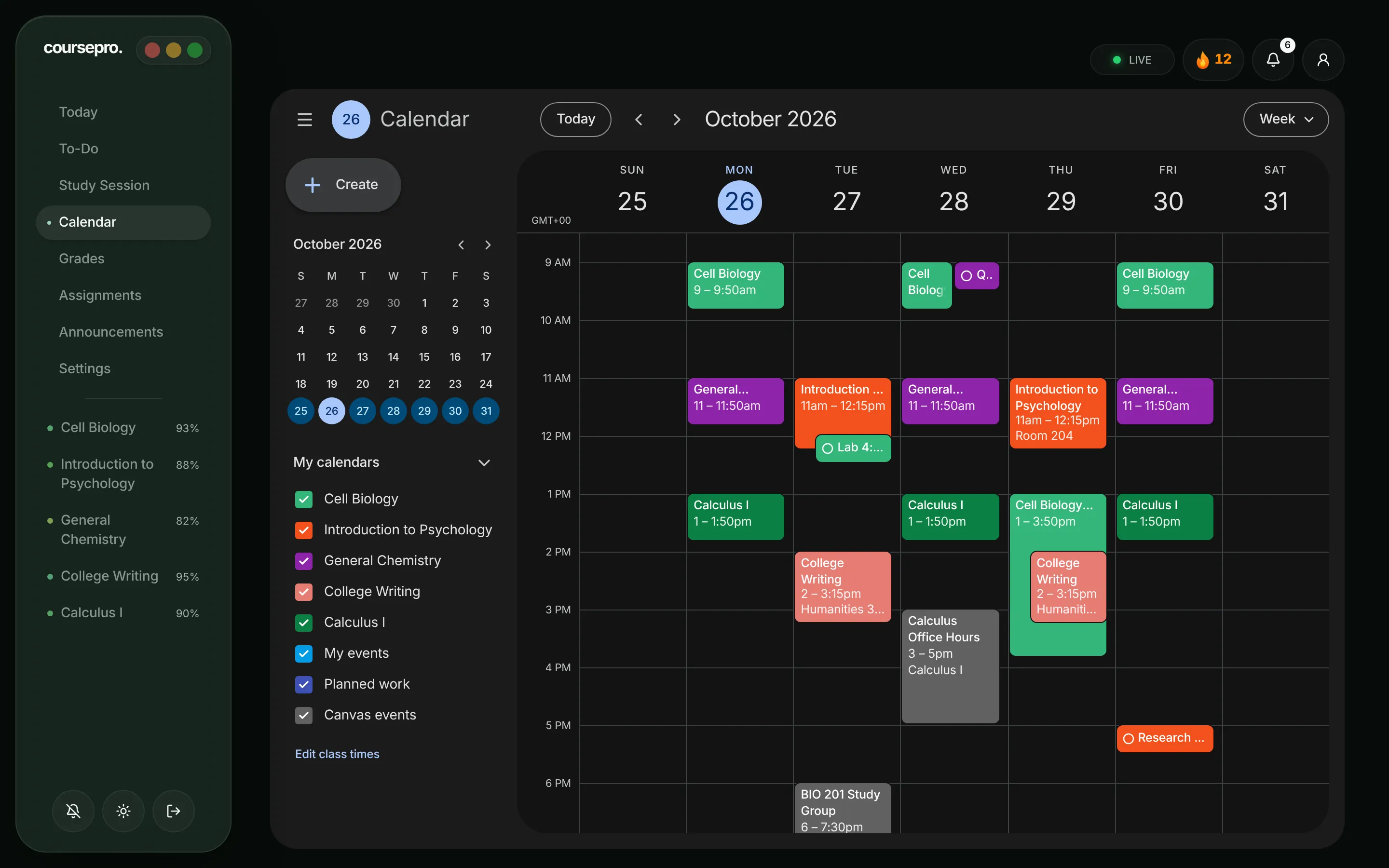Uncheck the Planned work calendar
Viewport: 1389px width, 868px height.
tap(304, 684)
